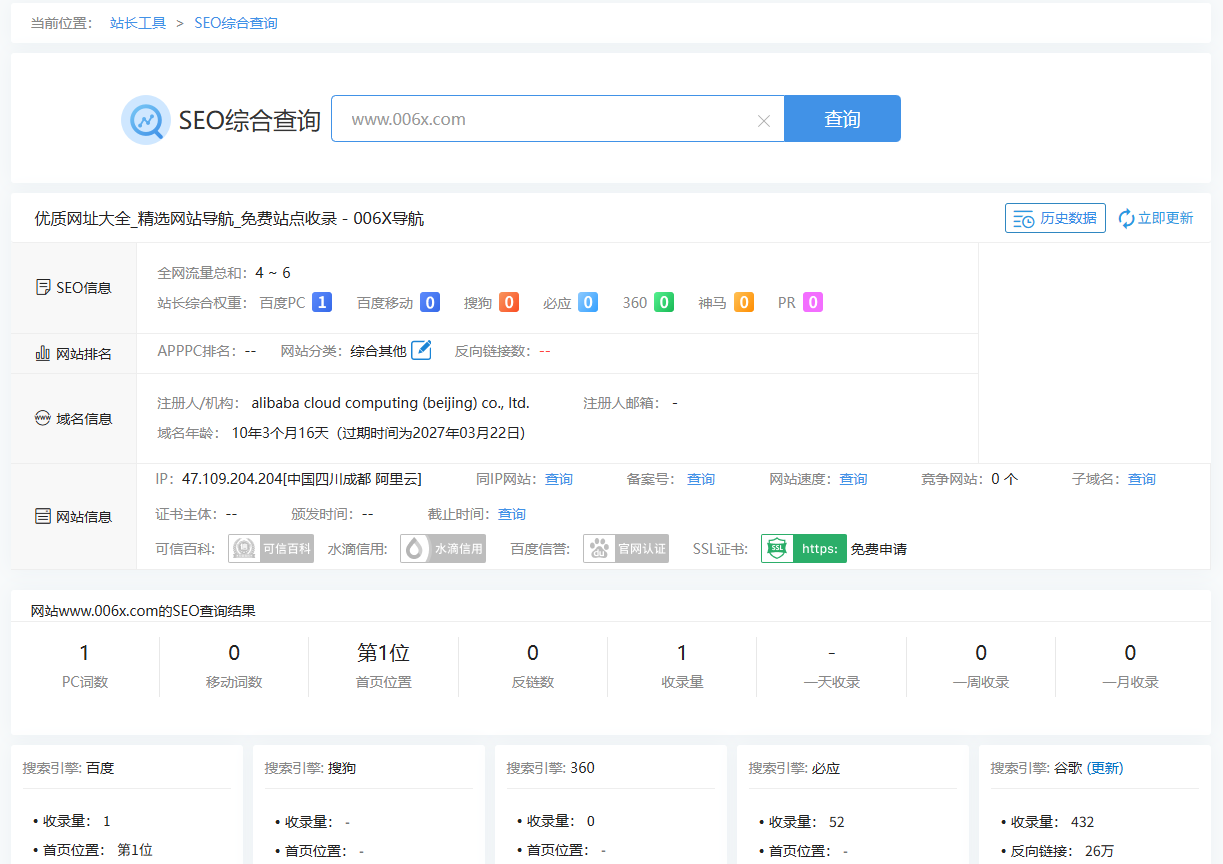Click the blue 查询 search button

[842, 119]
